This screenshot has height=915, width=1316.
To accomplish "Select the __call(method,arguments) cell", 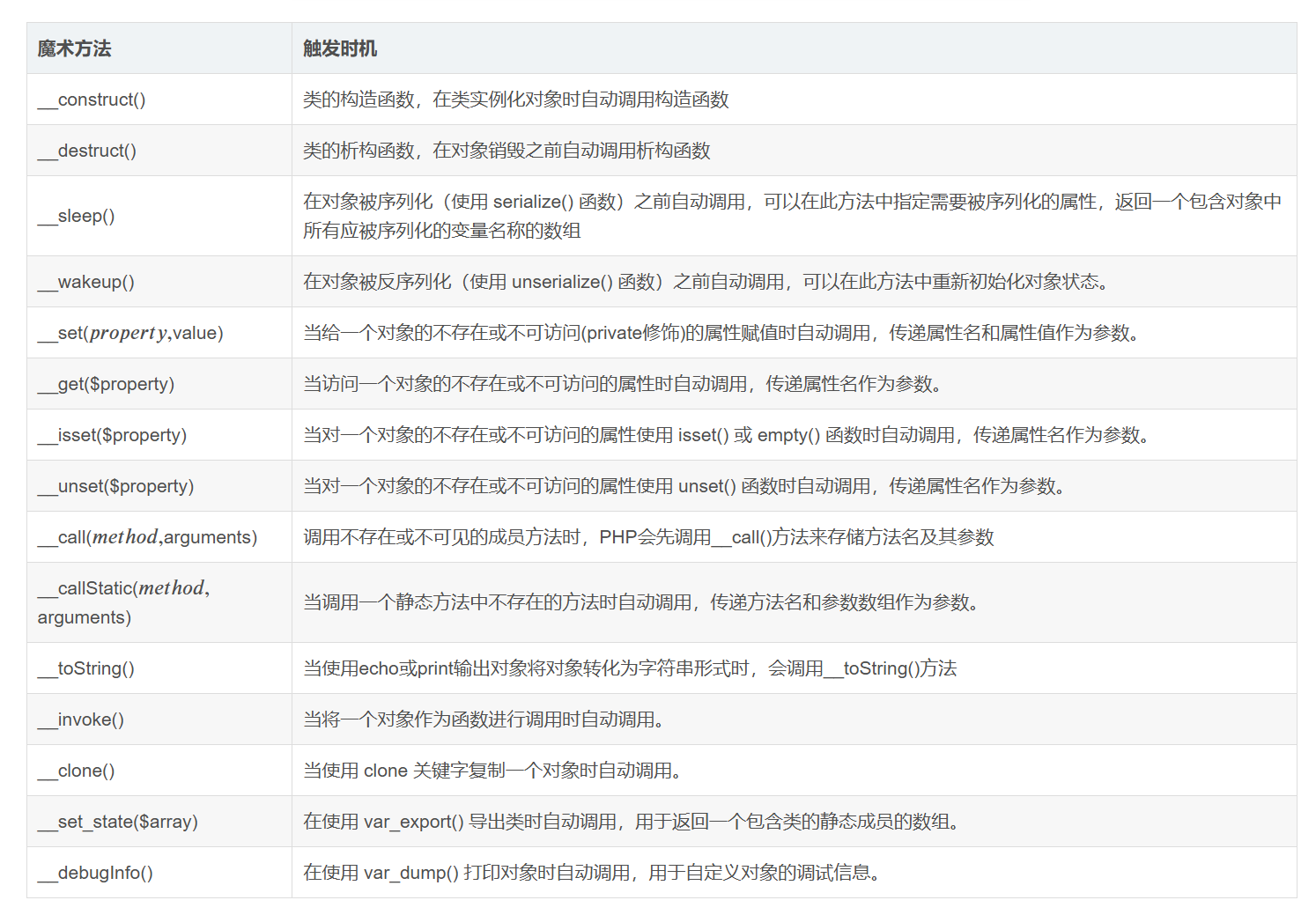I will (159, 537).
